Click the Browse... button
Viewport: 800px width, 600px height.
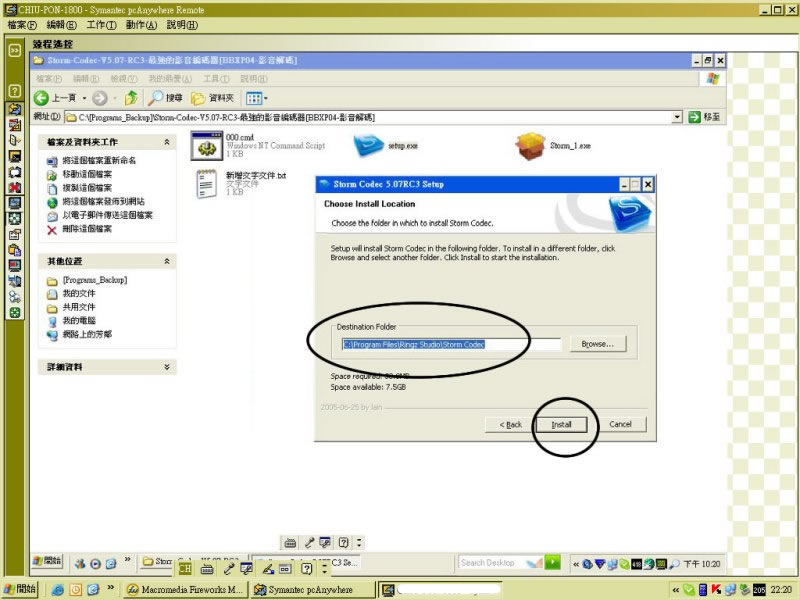point(597,344)
